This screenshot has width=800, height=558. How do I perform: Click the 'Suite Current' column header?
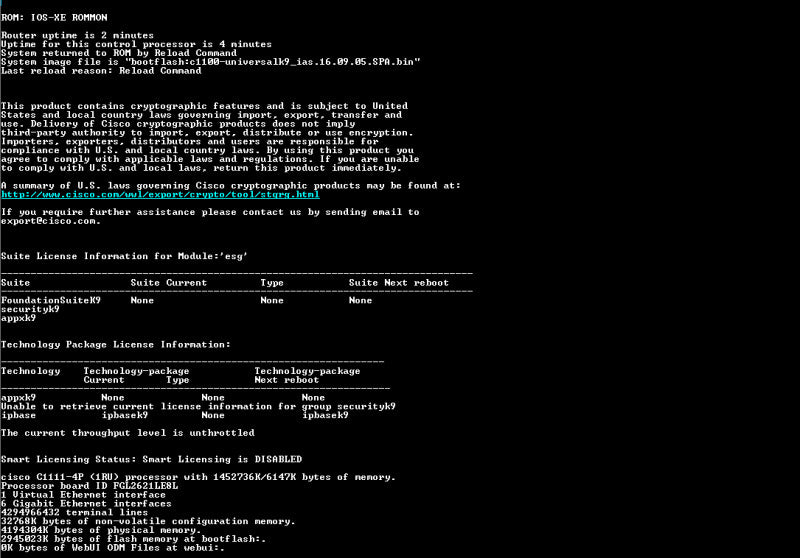pyautogui.click(x=168, y=283)
